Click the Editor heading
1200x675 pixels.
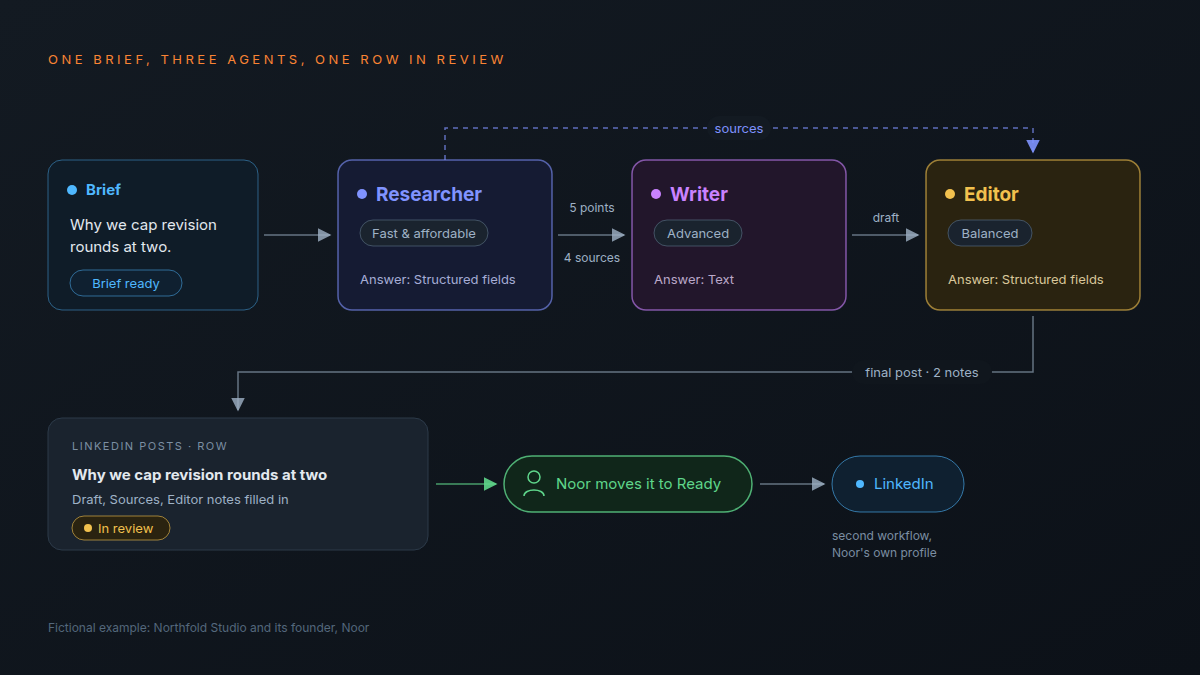point(991,194)
